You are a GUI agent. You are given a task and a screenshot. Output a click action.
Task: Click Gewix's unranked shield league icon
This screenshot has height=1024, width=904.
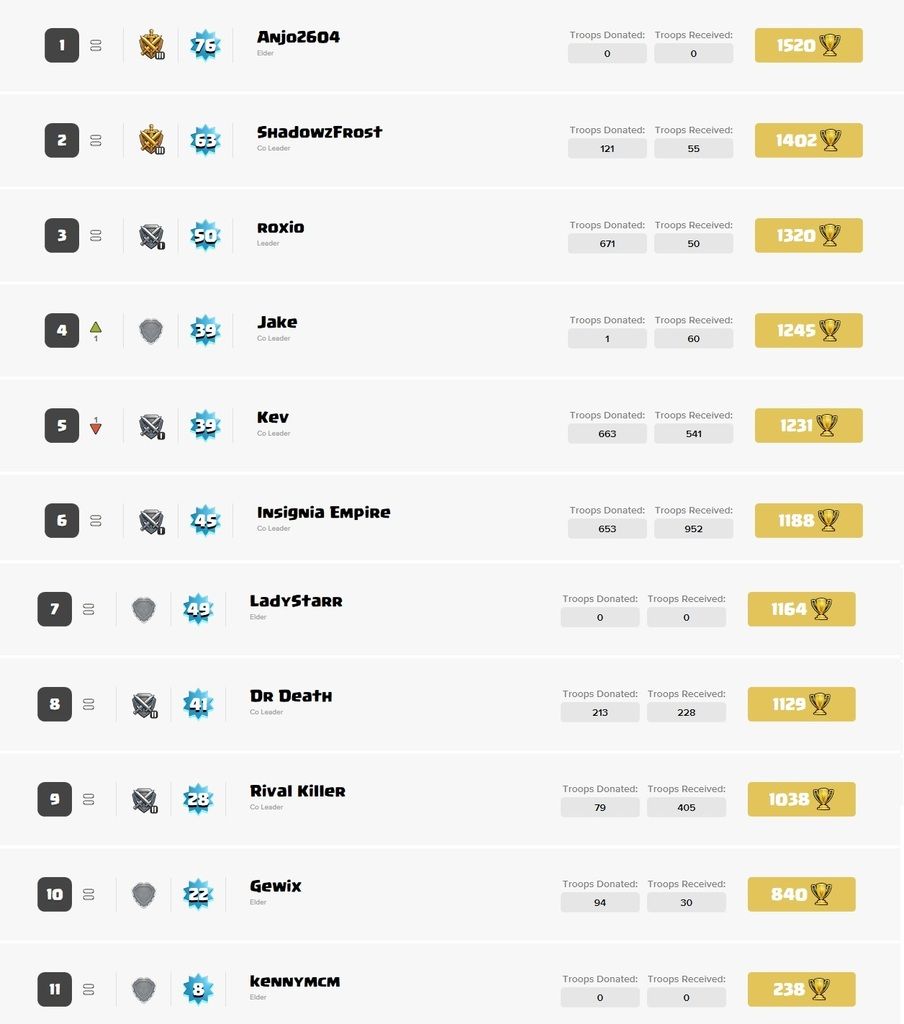[x=144, y=894]
